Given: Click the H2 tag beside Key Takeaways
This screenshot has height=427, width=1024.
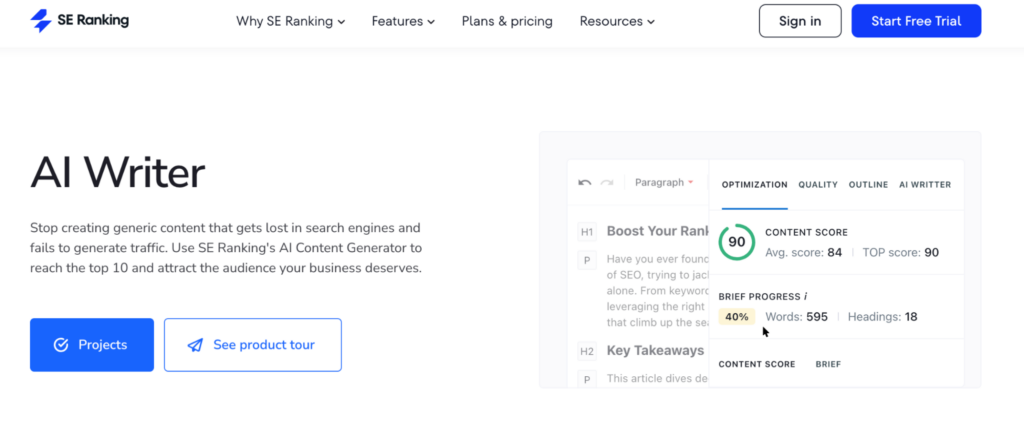Looking at the screenshot, I should tap(587, 351).
